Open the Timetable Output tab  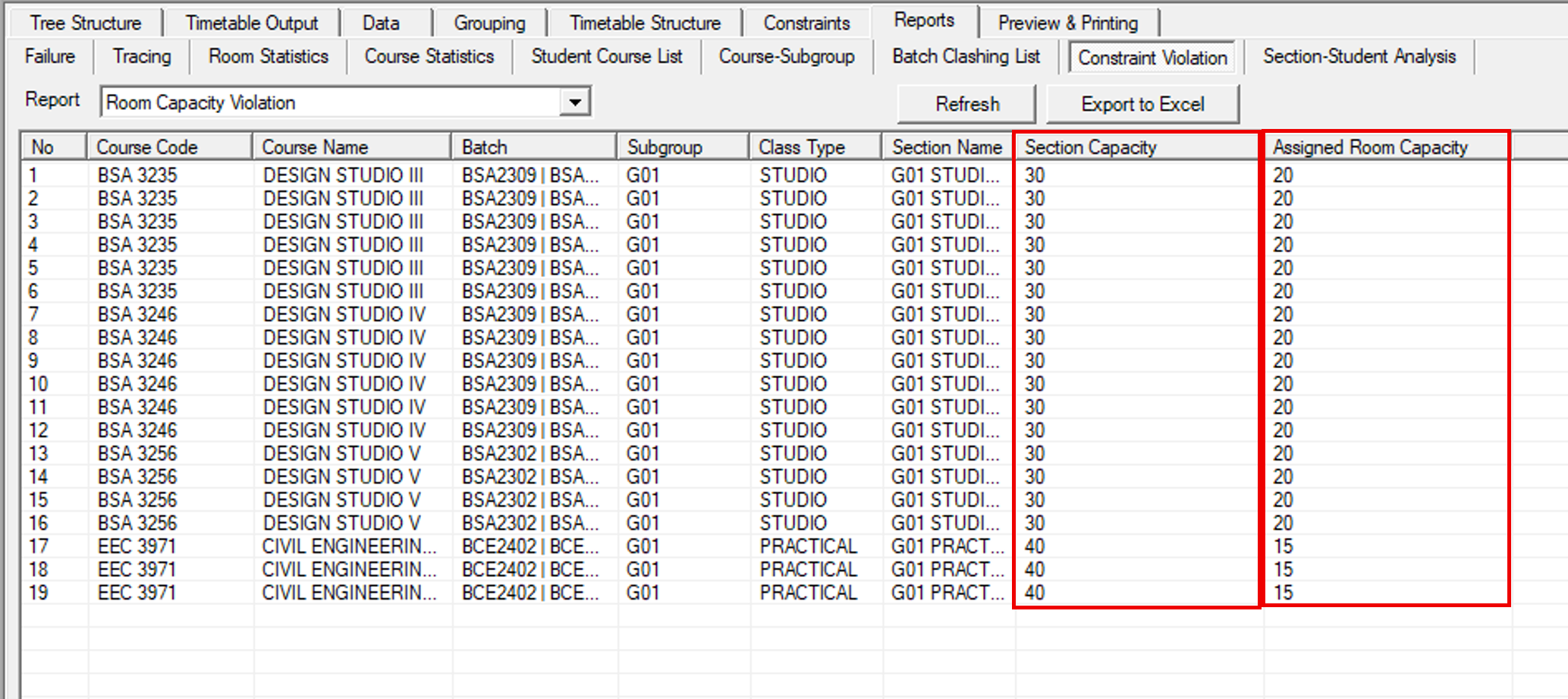[x=252, y=23]
